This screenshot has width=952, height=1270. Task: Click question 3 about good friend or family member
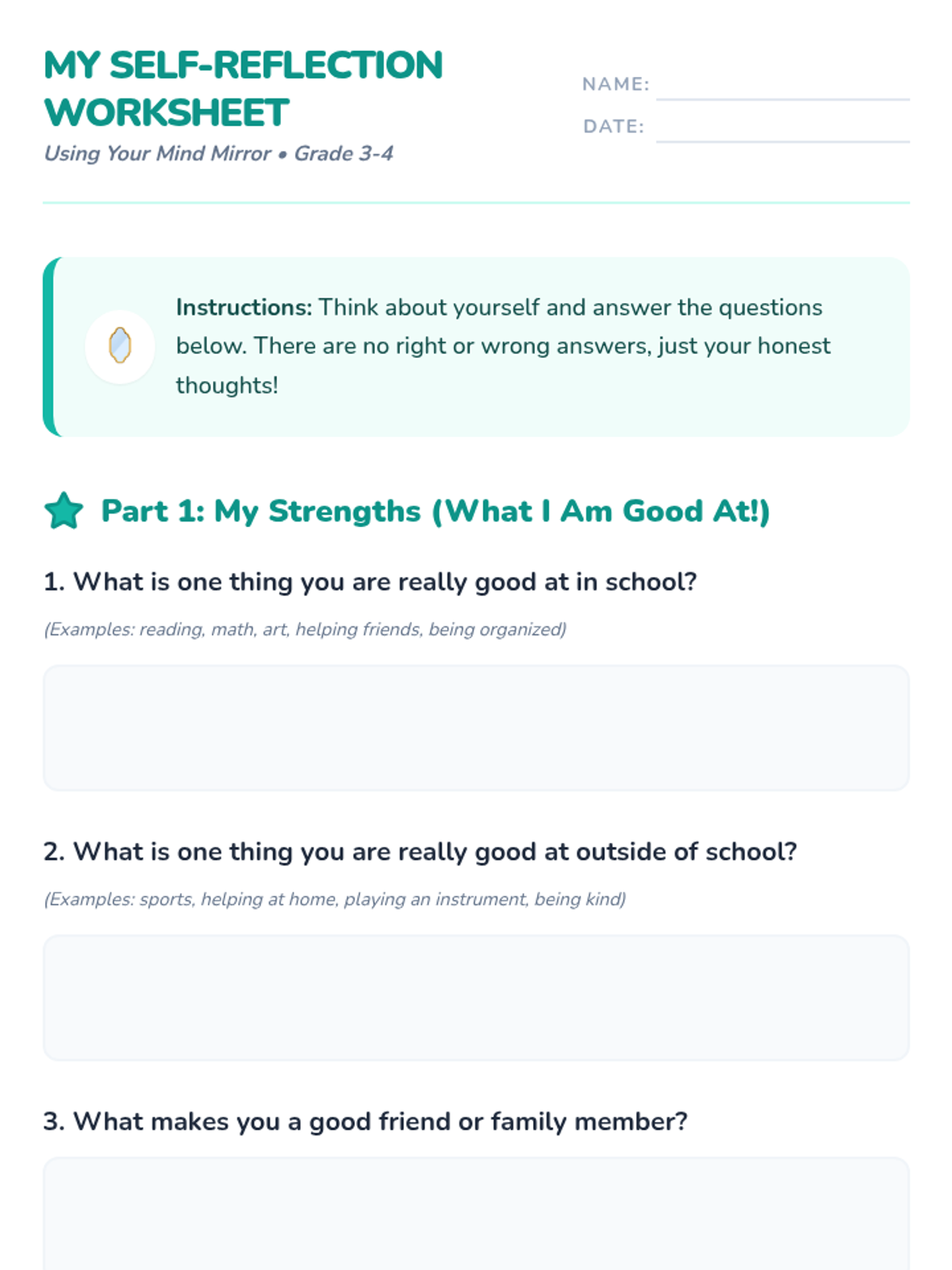tap(365, 1122)
